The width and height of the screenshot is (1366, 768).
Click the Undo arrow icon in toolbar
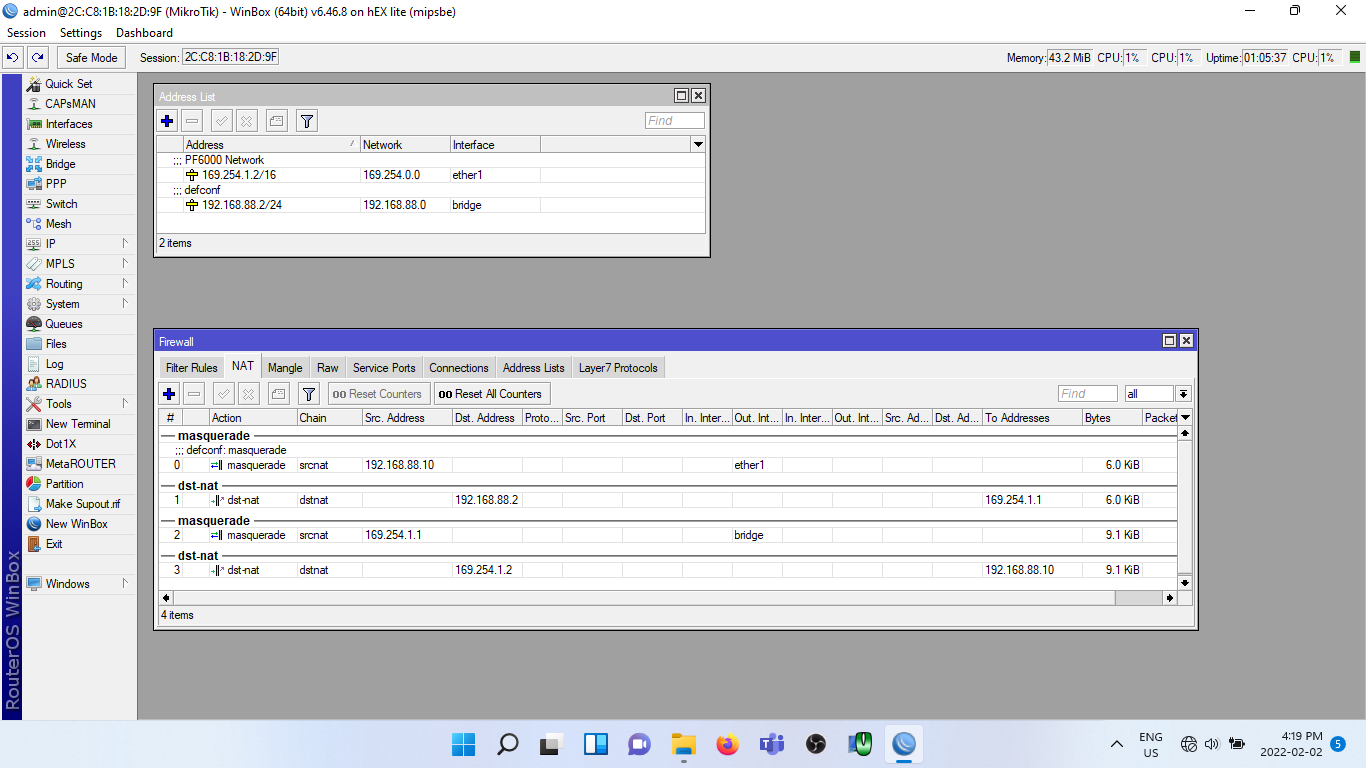[x=14, y=58]
